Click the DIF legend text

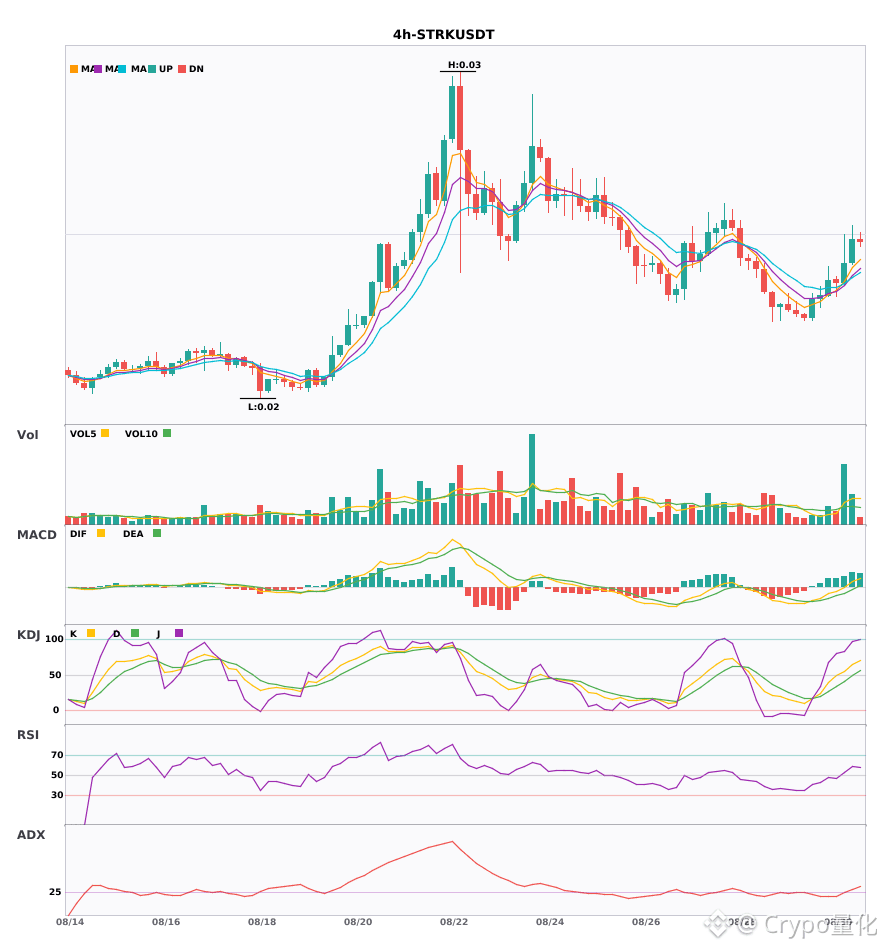pos(78,534)
